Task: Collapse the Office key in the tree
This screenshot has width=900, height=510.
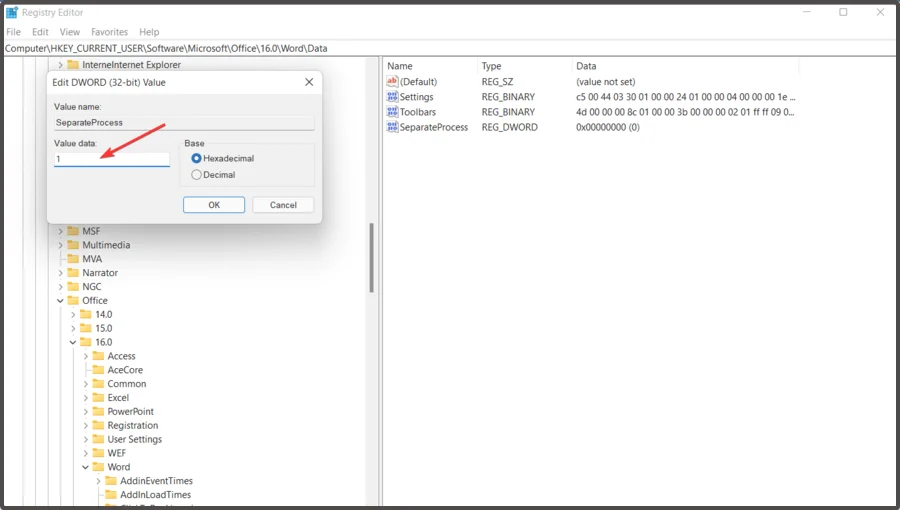Action: coord(60,301)
